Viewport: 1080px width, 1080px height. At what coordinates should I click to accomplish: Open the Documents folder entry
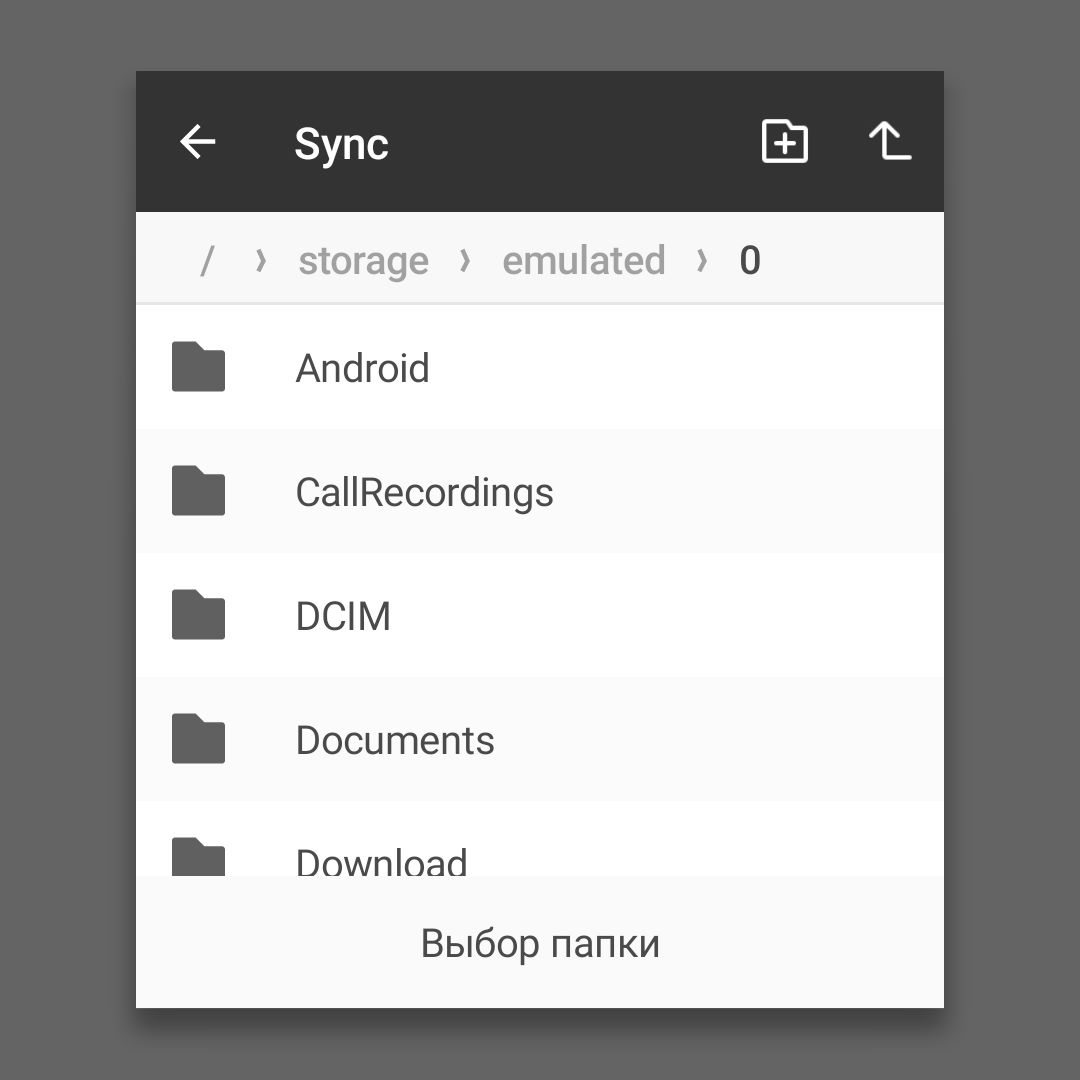pyautogui.click(x=540, y=738)
